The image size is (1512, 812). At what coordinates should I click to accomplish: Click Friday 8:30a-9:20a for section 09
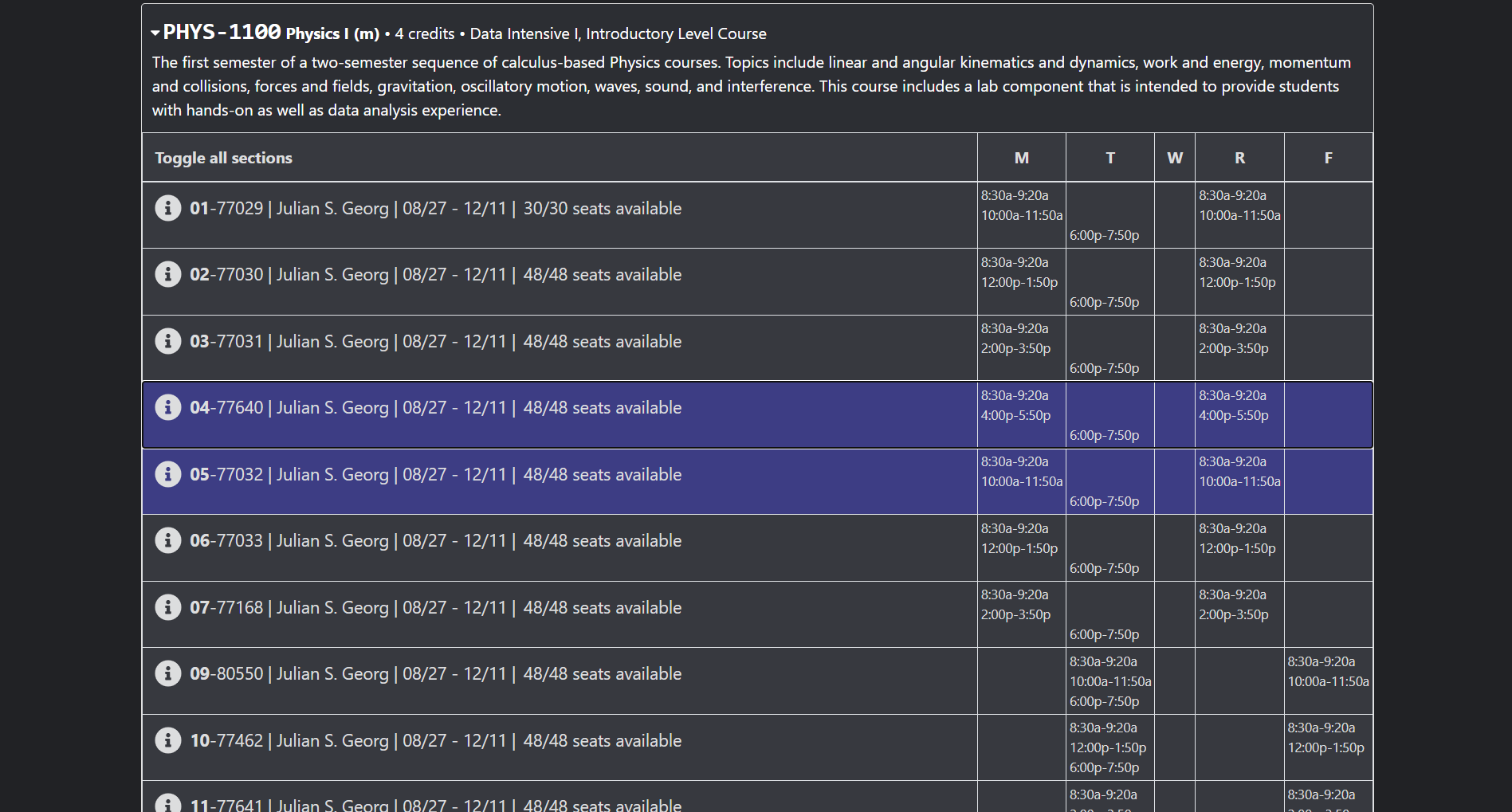[x=1322, y=661]
